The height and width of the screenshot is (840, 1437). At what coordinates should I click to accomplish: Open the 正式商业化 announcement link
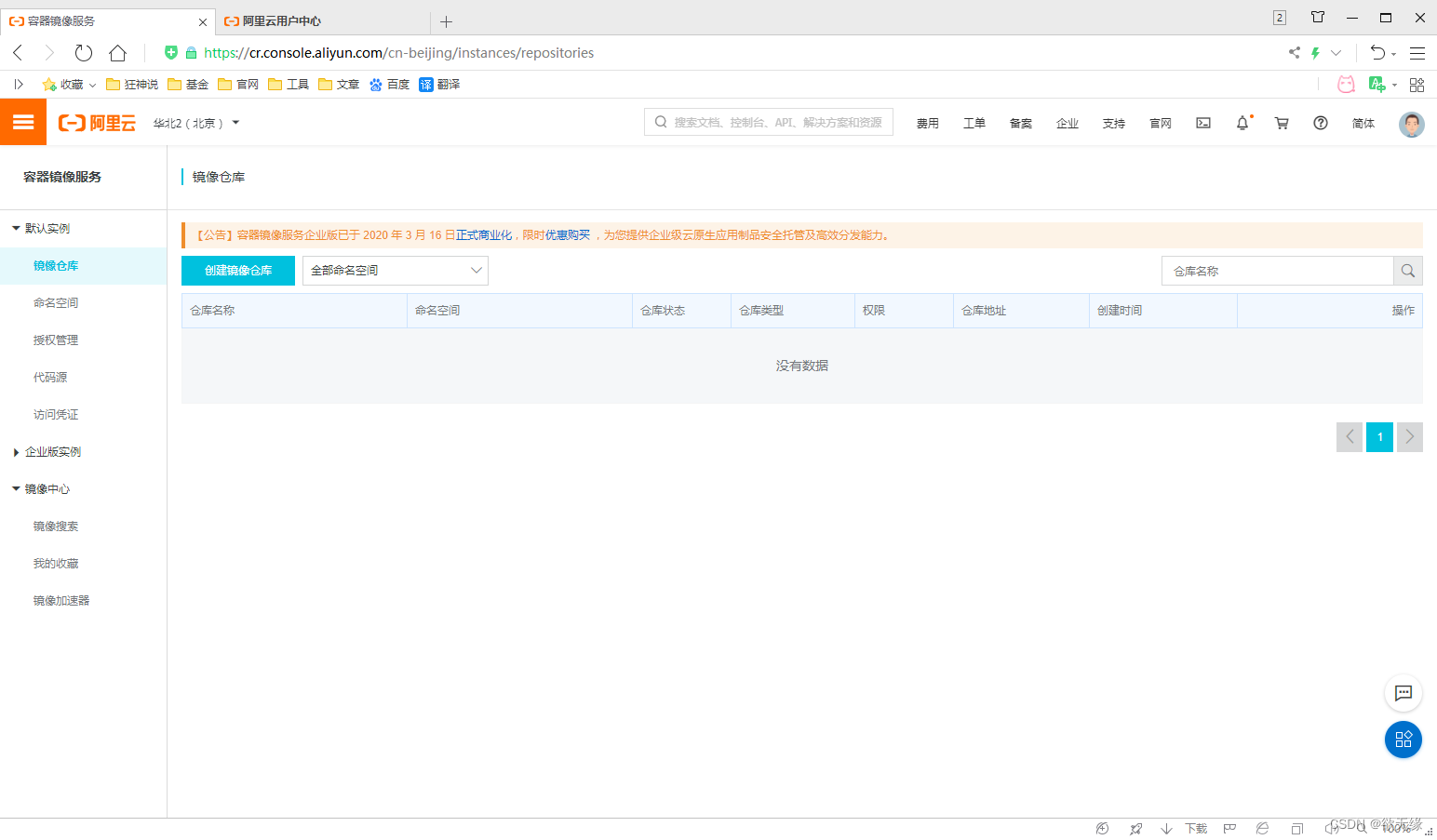coord(484,235)
